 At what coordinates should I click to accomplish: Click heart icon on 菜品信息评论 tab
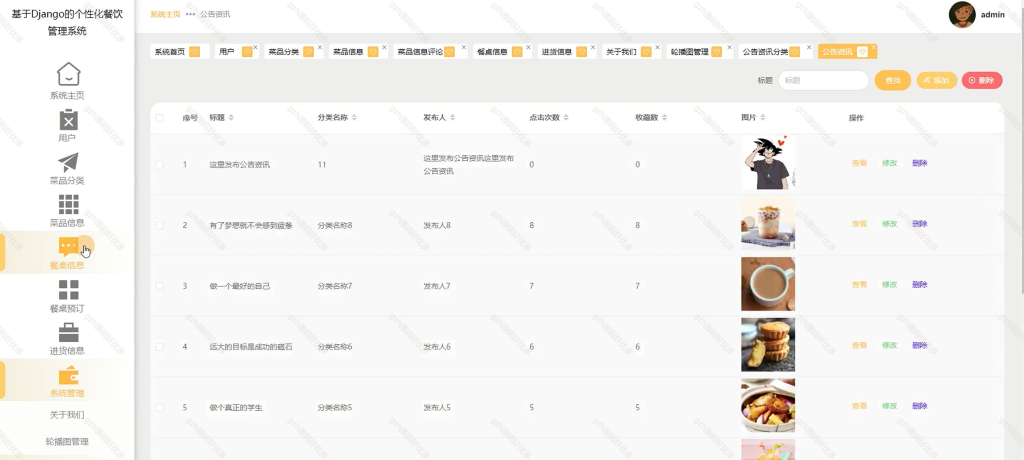[449, 52]
